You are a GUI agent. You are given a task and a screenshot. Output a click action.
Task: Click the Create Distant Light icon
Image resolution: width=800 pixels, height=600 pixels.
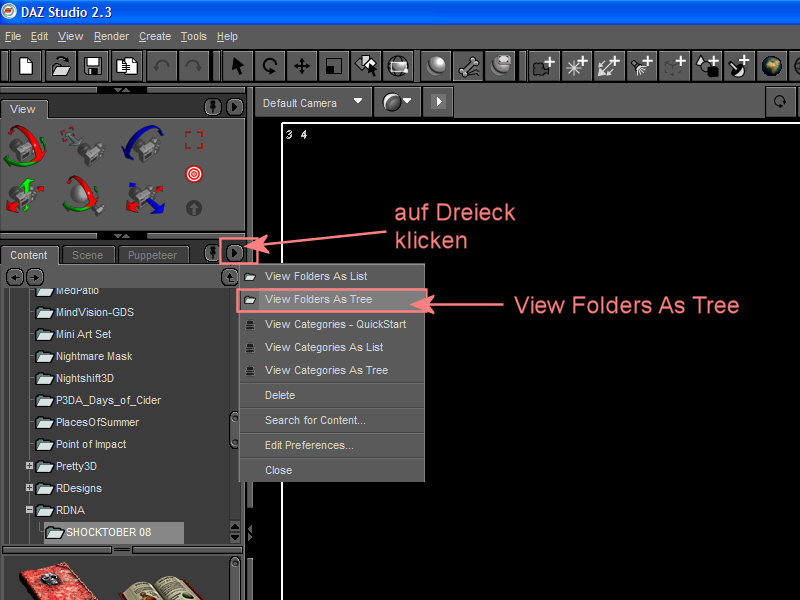pos(609,66)
